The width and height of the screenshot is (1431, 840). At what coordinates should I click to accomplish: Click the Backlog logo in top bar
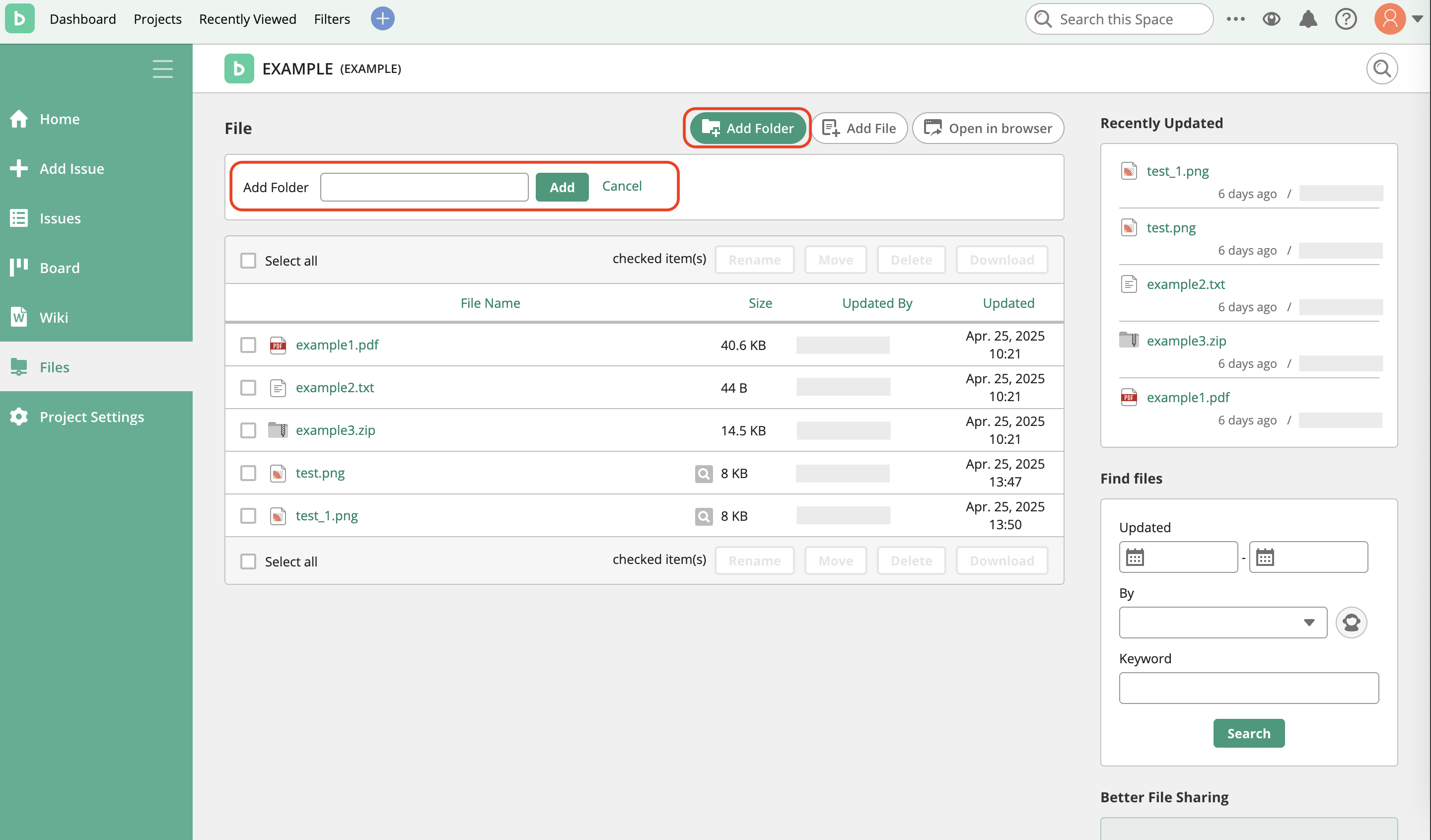tap(19, 19)
